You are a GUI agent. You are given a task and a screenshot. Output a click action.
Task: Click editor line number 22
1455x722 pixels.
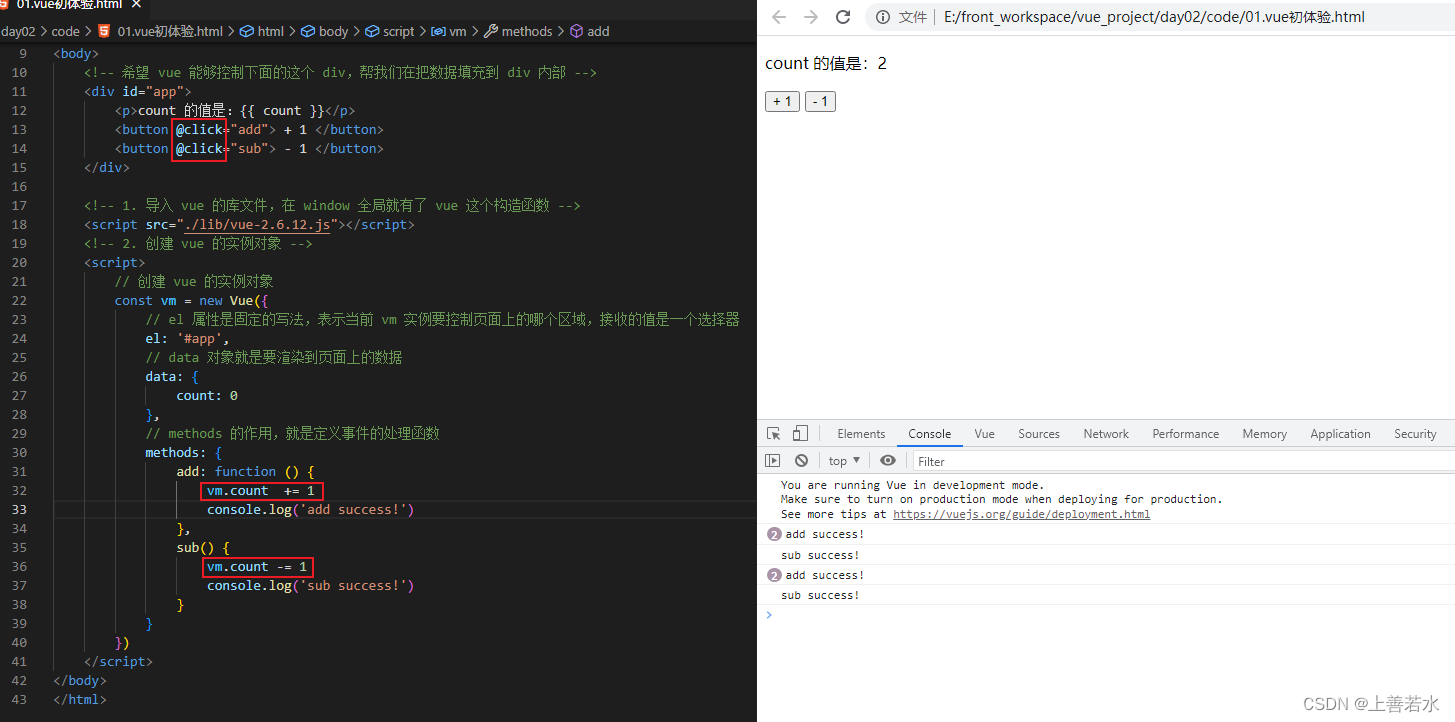pyautogui.click(x=19, y=300)
